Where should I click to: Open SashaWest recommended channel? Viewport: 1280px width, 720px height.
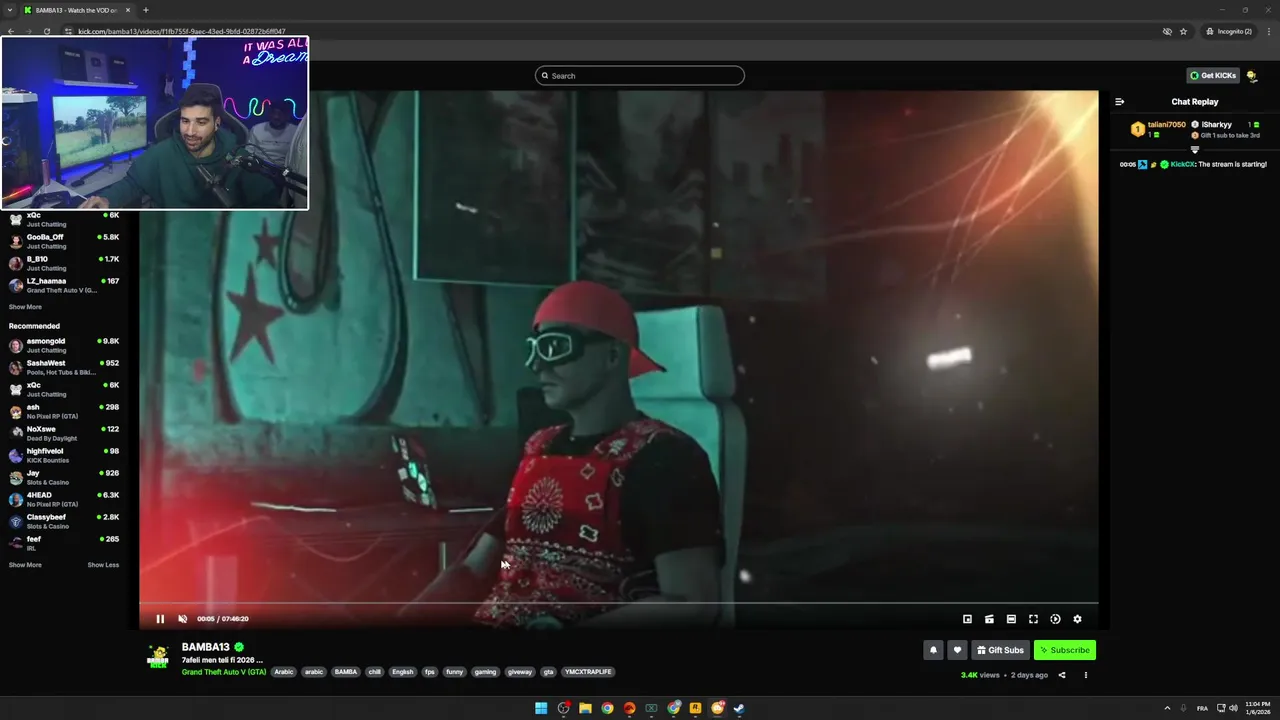coord(64,367)
